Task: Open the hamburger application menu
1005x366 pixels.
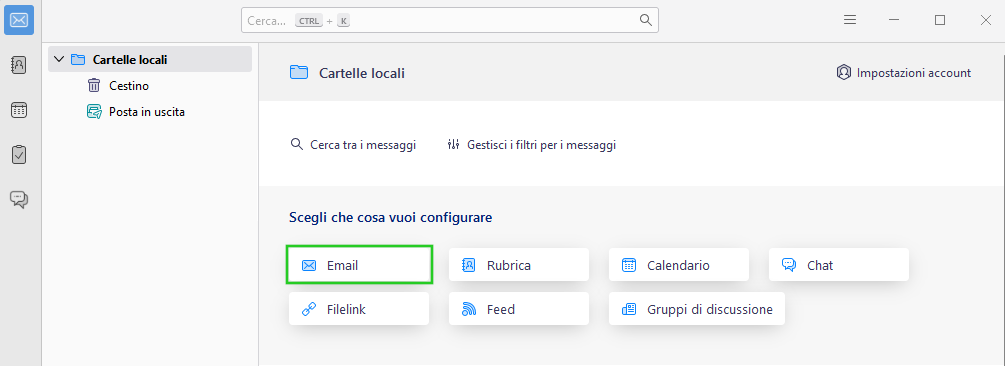Action: 850,20
